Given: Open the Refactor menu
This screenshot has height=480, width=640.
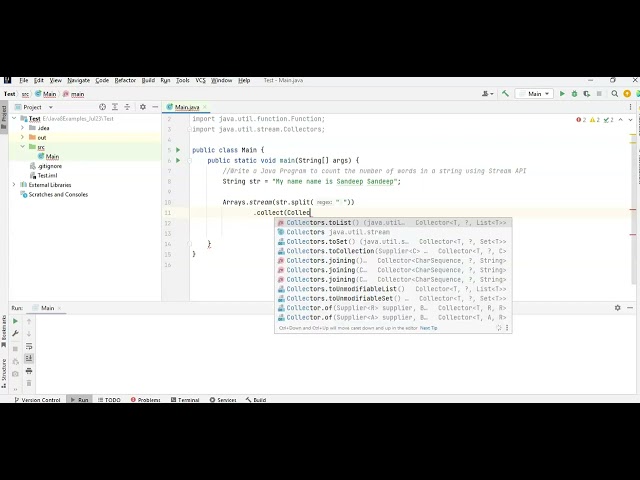Looking at the screenshot, I should (125, 80).
